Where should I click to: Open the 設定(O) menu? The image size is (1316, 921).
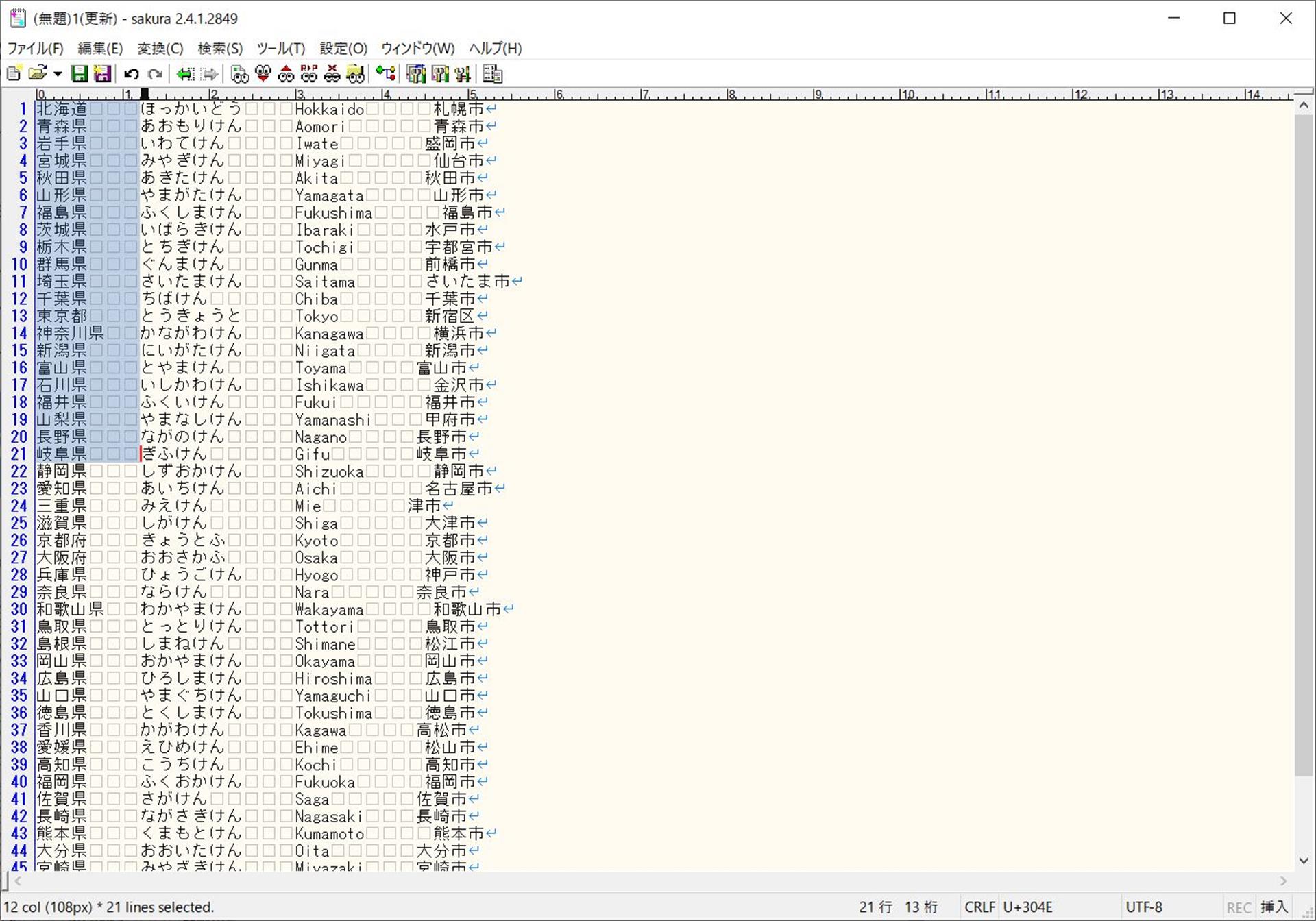(343, 49)
